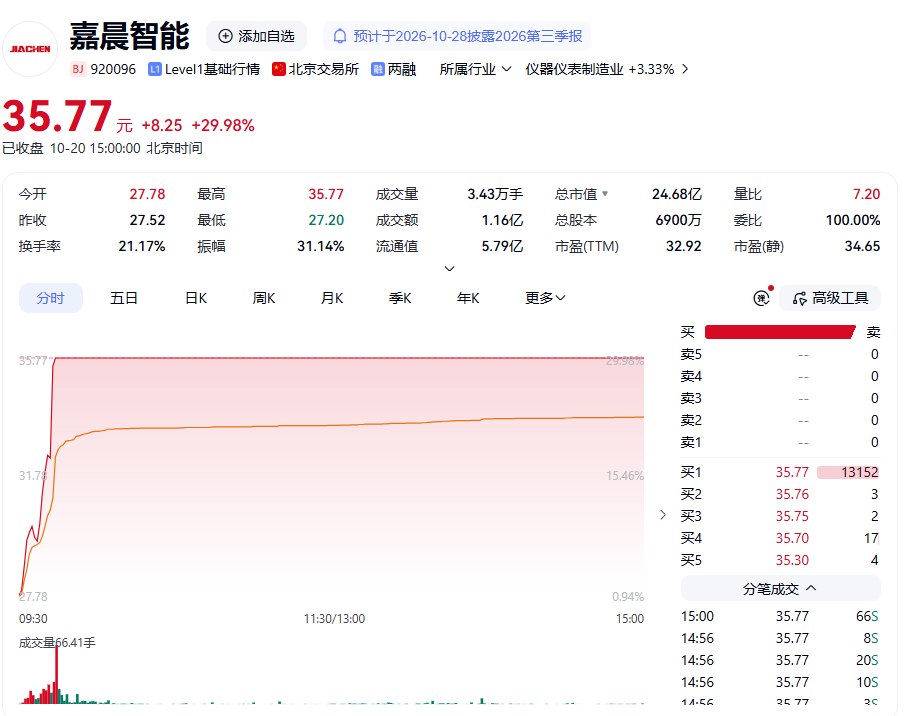Click the 买3 price 35.75
The width and height of the screenshot is (904, 716).
pos(792,516)
